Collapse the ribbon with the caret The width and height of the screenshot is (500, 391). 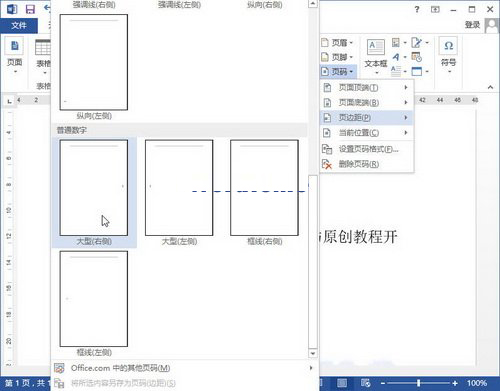[x=490, y=87]
